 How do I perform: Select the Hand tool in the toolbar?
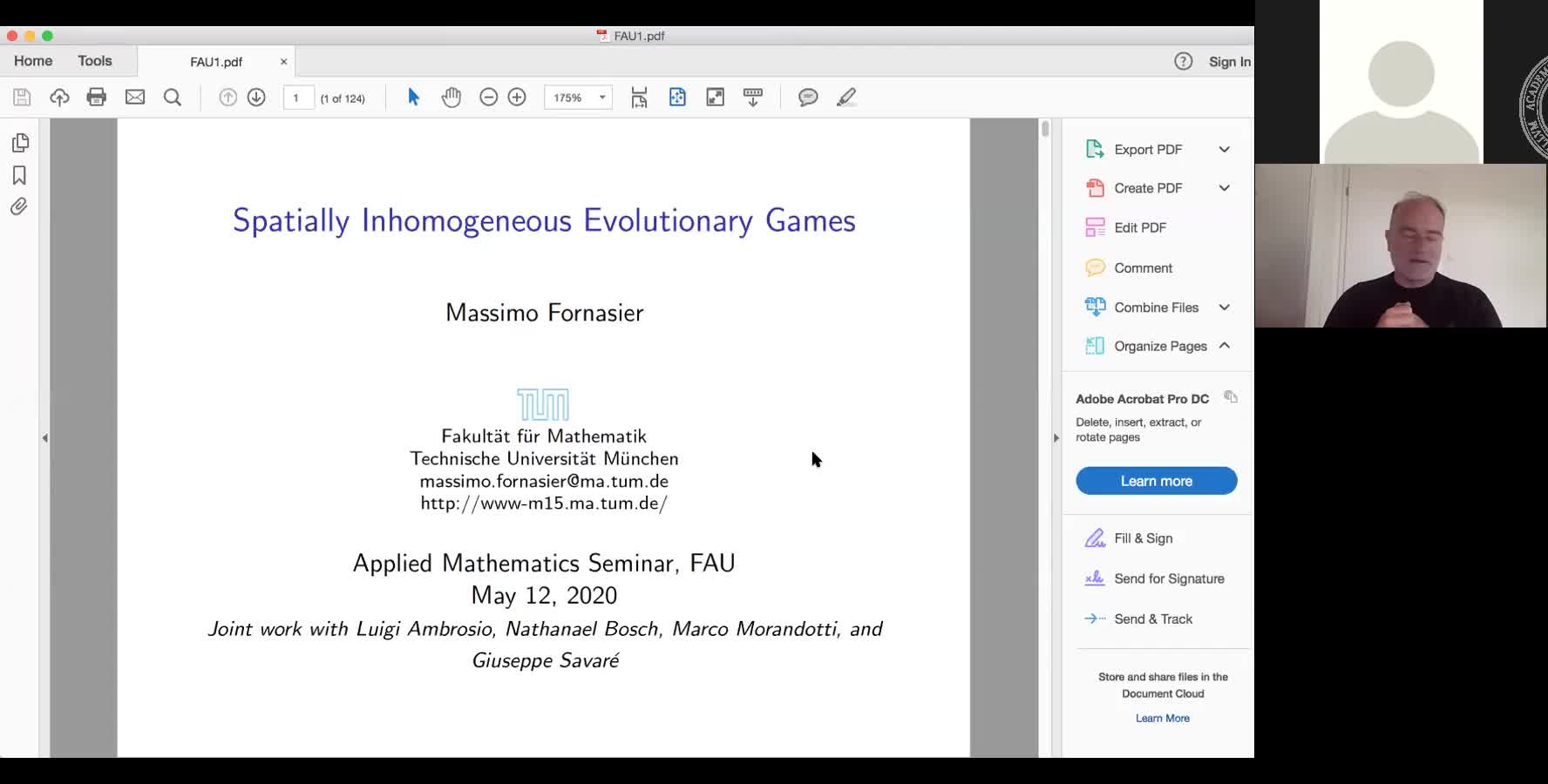coord(451,98)
